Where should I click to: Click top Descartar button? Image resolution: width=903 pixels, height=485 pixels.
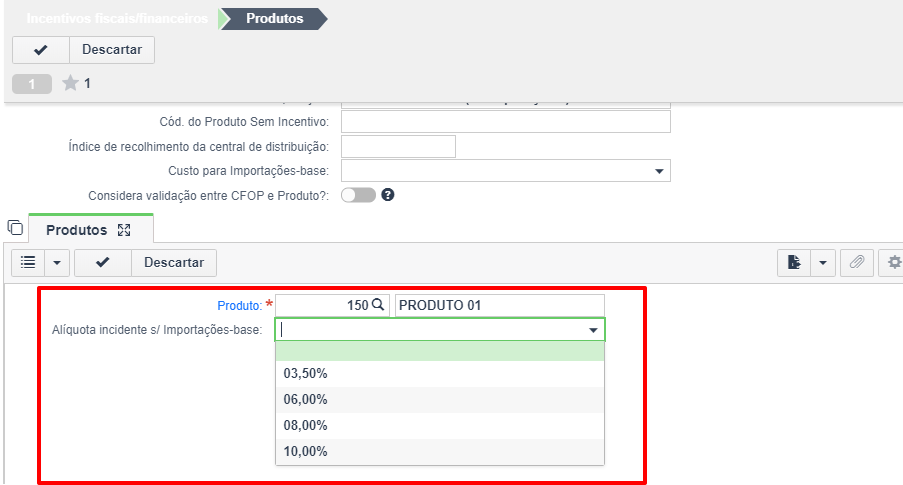pyautogui.click(x=112, y=50)
